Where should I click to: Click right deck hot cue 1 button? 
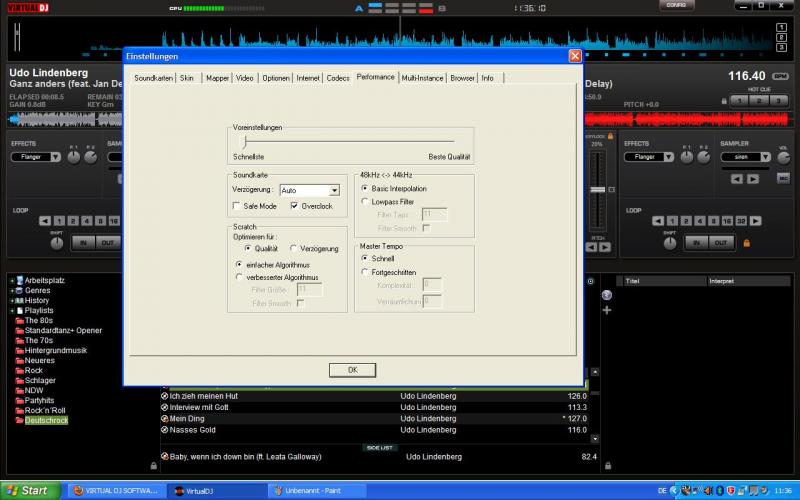tap(739, 101)
